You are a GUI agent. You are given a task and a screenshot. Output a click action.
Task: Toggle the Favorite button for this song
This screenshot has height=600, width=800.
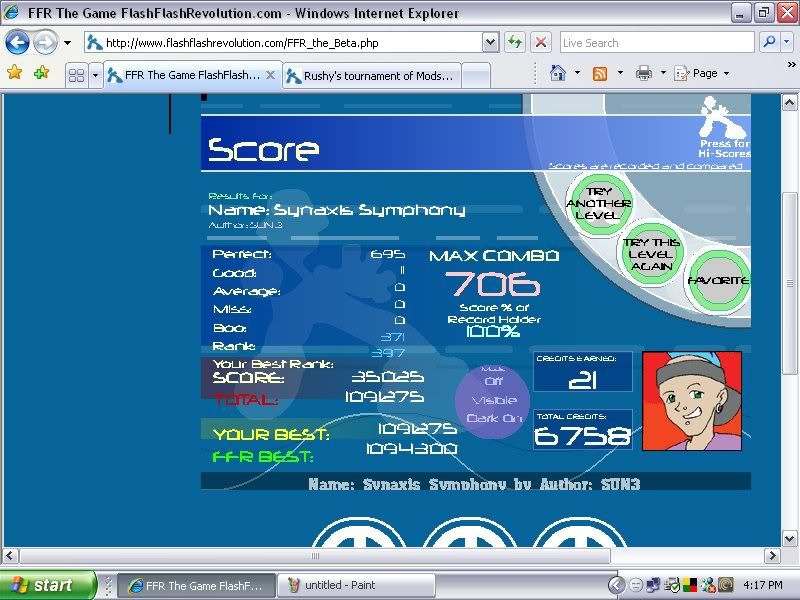717,280
